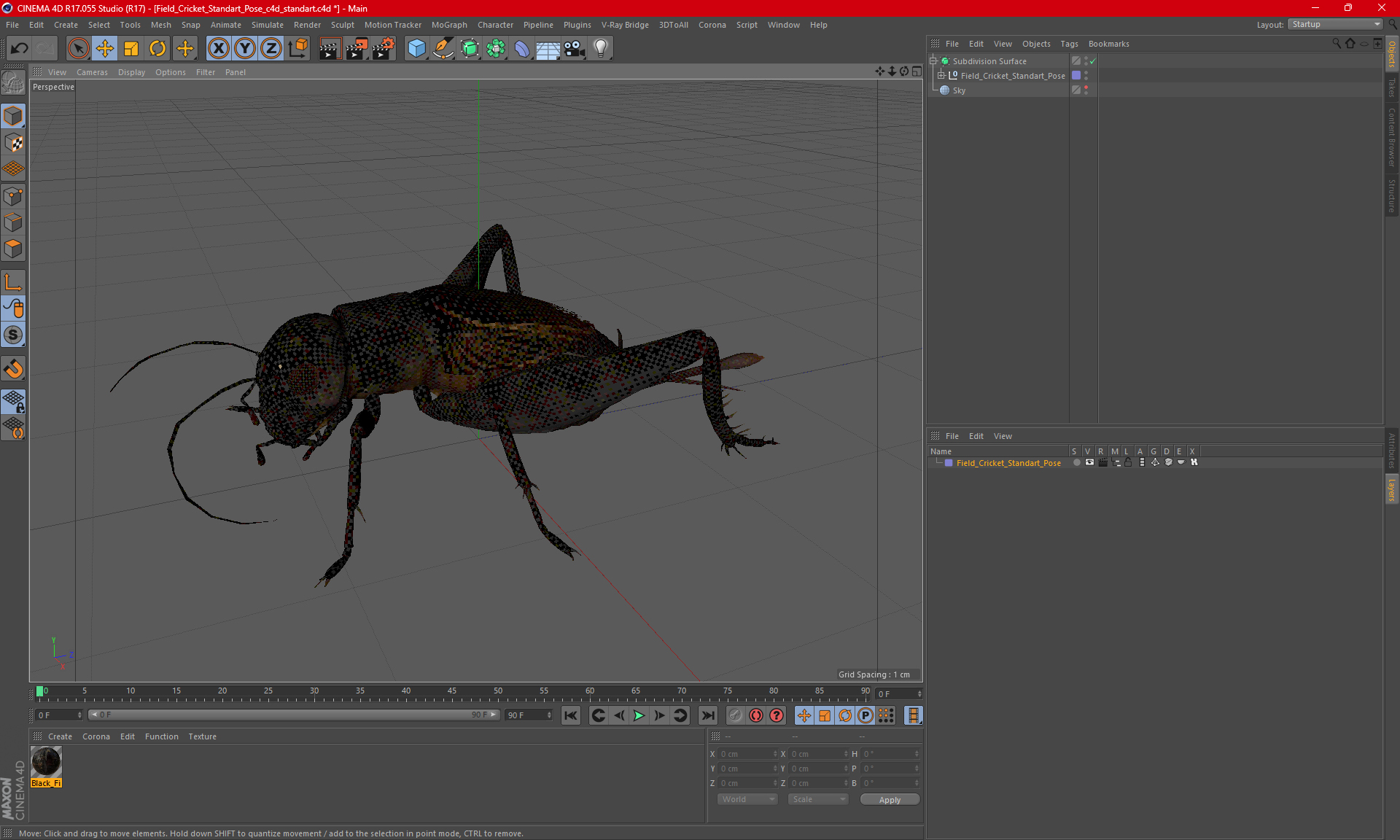Image resolution: width=1400 pixels, height=840 pixels.
Task: Select the Black_Fi material thumbnail
Action: point(46,762)
